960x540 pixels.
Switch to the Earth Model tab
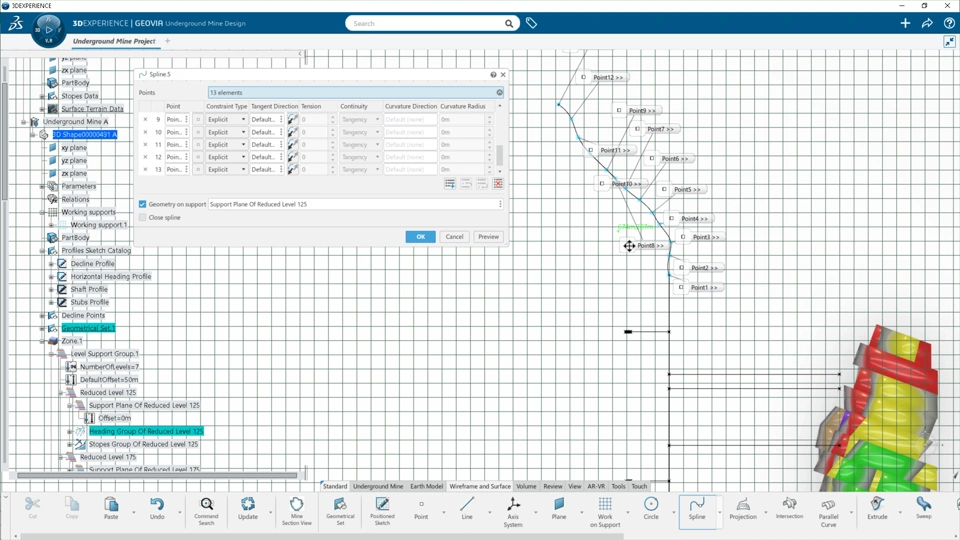click(426, 486)
